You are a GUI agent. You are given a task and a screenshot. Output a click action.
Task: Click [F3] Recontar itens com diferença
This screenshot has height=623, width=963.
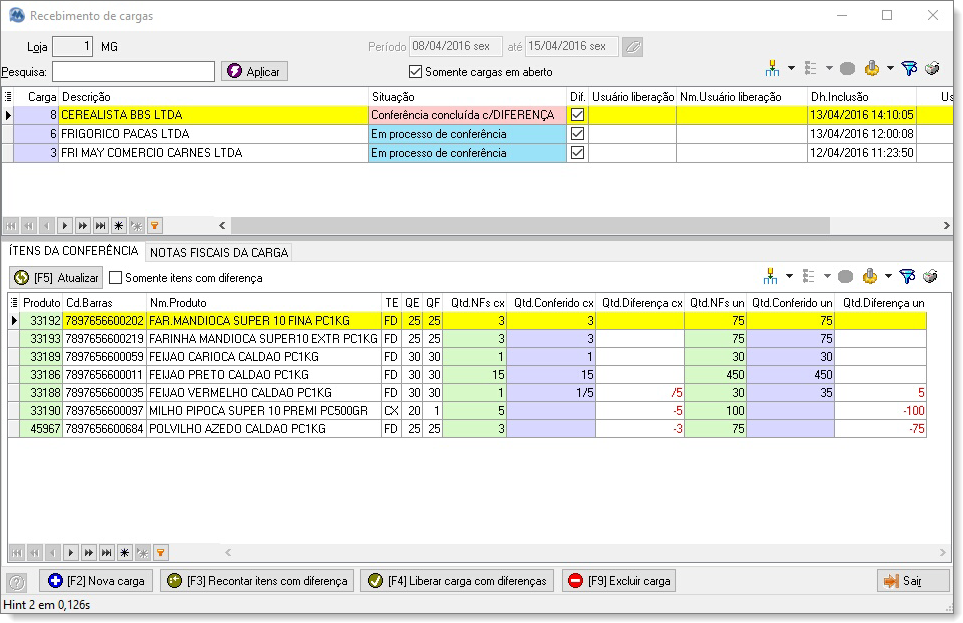point(257,581)
